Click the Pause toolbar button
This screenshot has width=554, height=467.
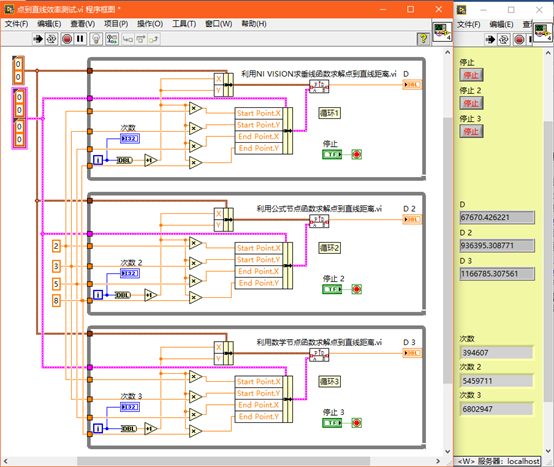point(80,39)
